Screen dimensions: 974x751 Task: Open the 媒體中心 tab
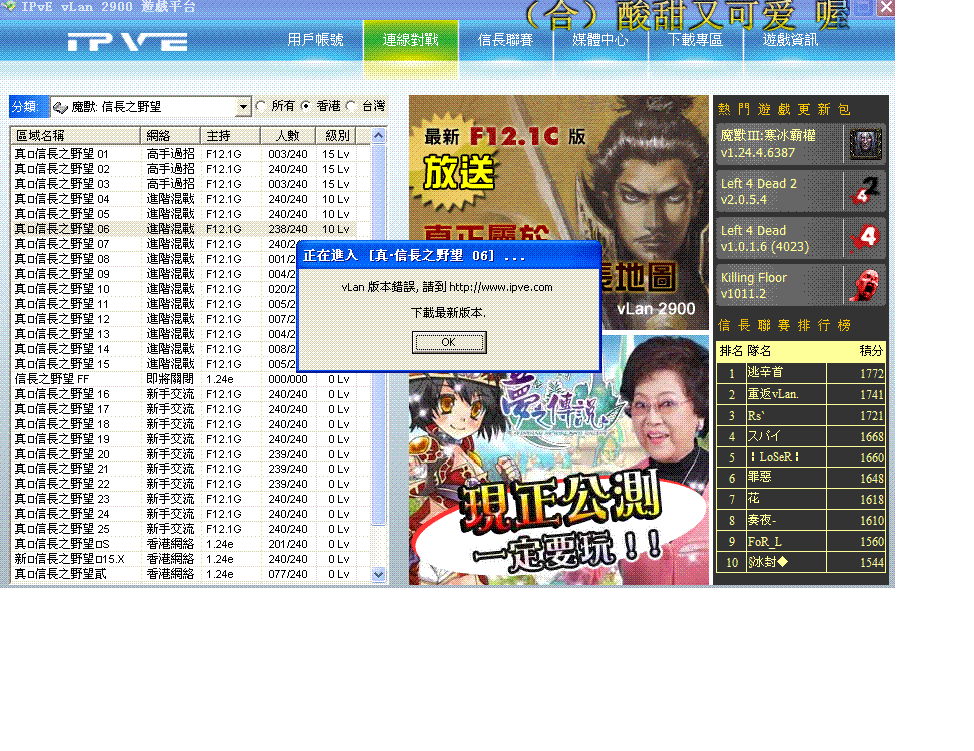(x=600, y=40)
